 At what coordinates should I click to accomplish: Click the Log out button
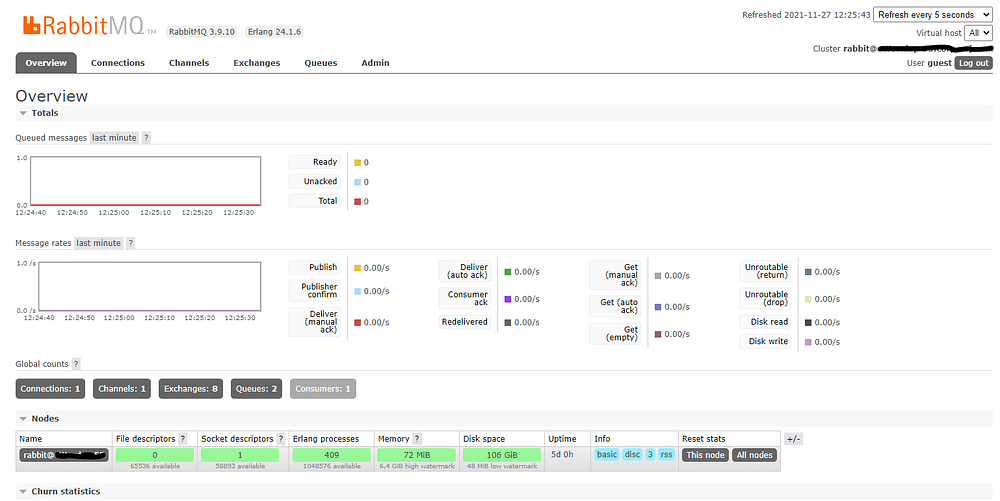tap(973, 63)
